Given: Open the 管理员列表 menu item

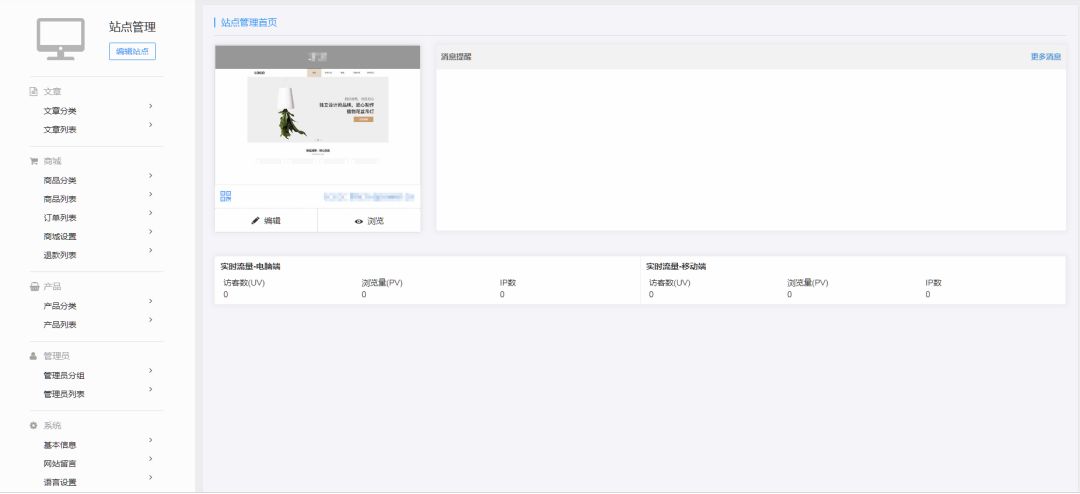Looking at the screenshot, I should 64,394.
